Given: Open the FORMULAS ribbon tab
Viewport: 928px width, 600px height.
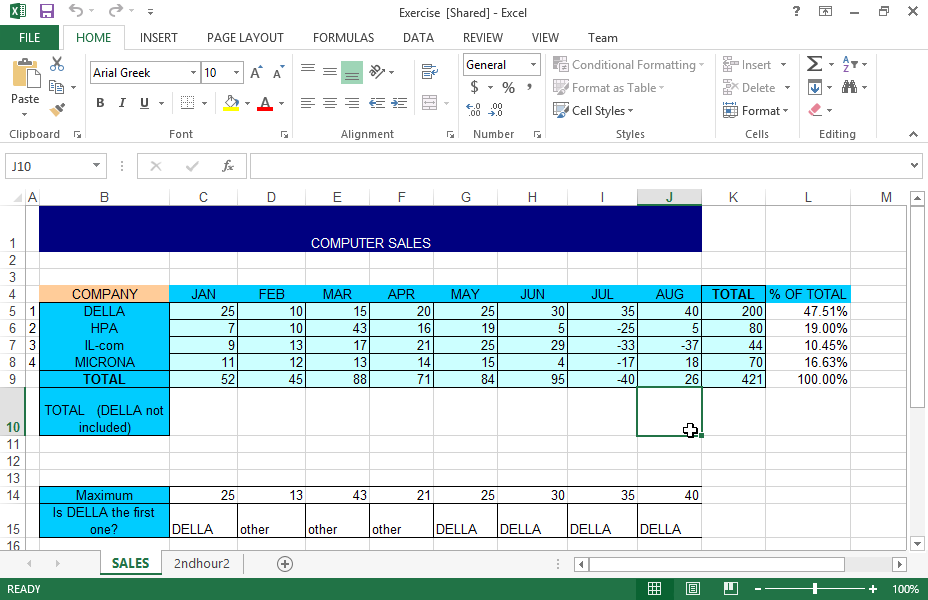Looking at the screenshot, I should click(343, 38).
